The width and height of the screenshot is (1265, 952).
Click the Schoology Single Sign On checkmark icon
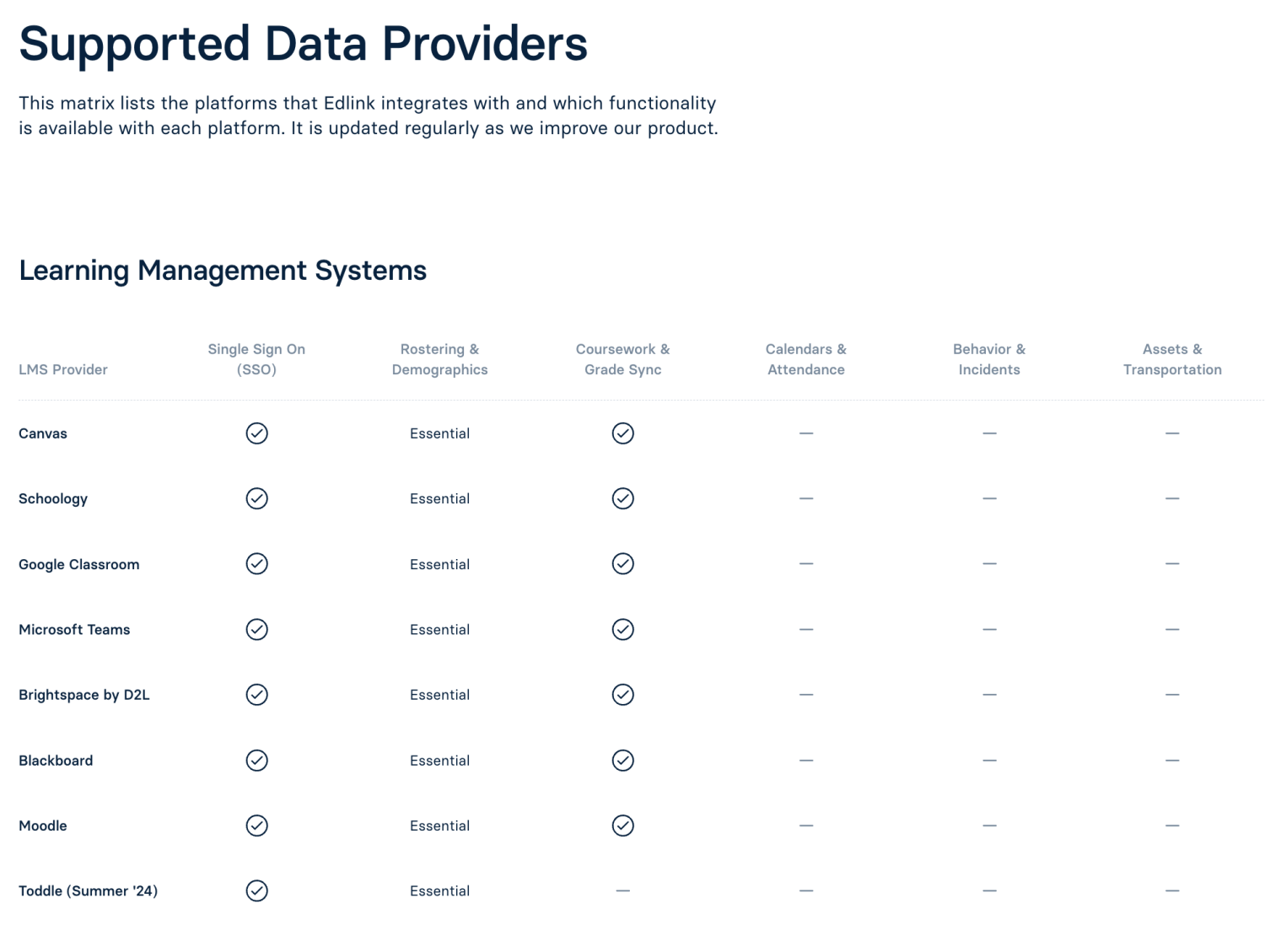[257, 498]
